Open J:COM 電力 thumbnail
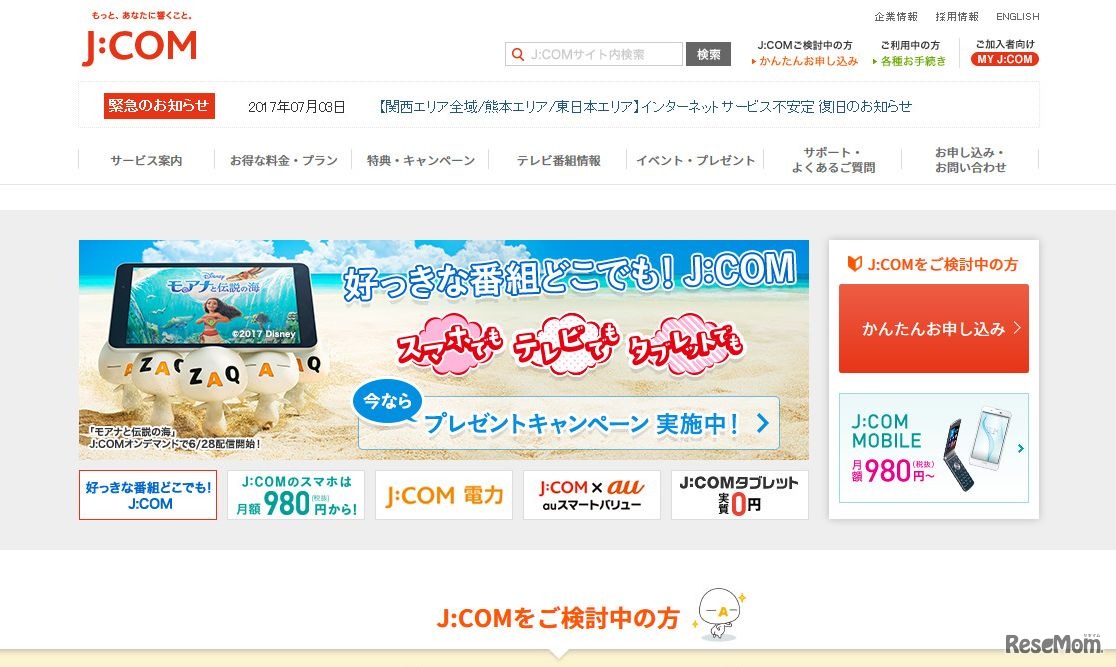1116x667 pixels. [x=443, y=495]
